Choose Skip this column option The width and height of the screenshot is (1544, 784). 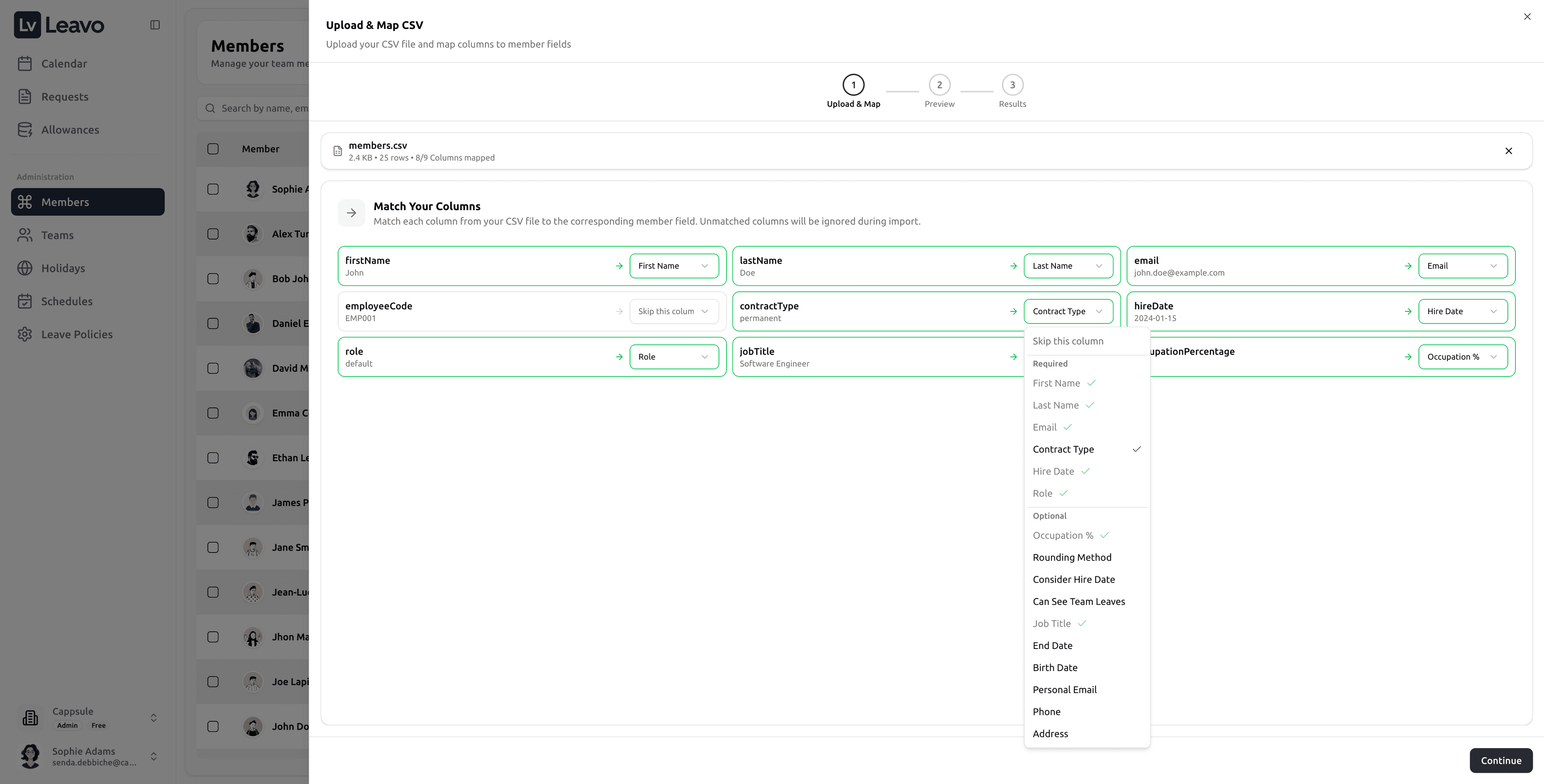point(1068,342)
